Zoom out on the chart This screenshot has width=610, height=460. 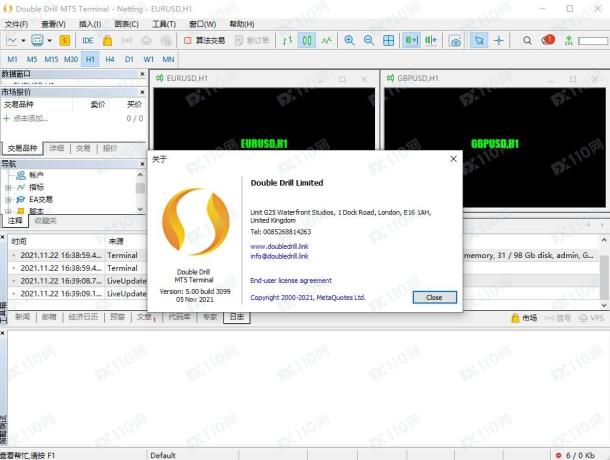pos(369,40)
